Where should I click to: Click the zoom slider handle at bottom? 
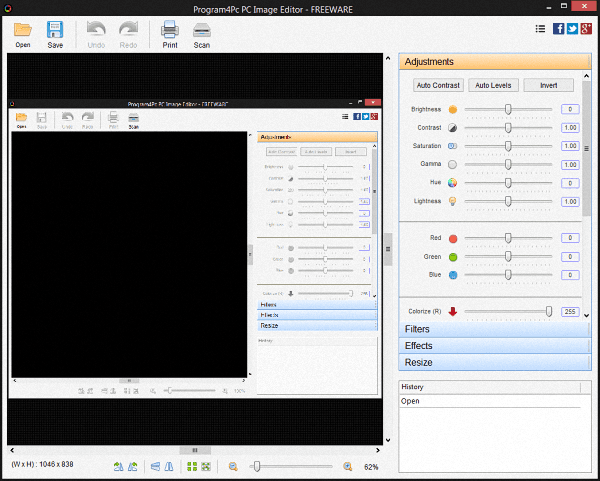pyautogui.click(x=257, y=466)
